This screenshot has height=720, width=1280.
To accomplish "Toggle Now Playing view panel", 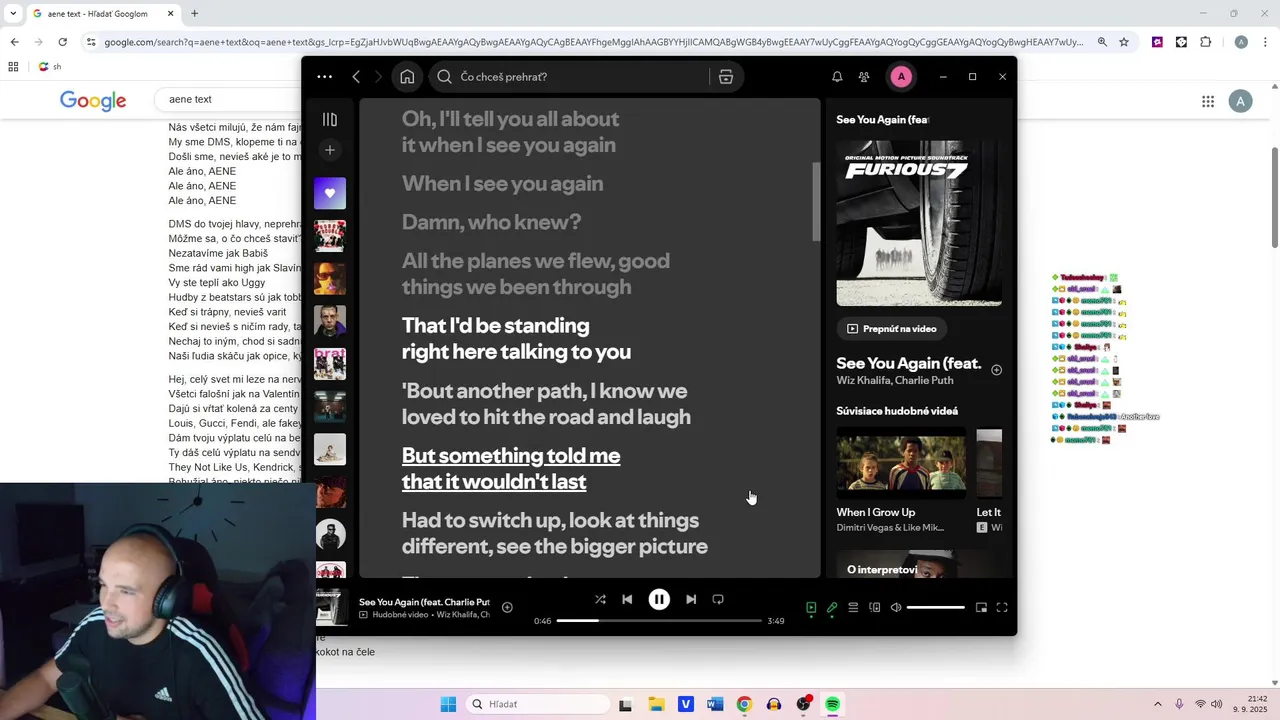I will point(811,607).
